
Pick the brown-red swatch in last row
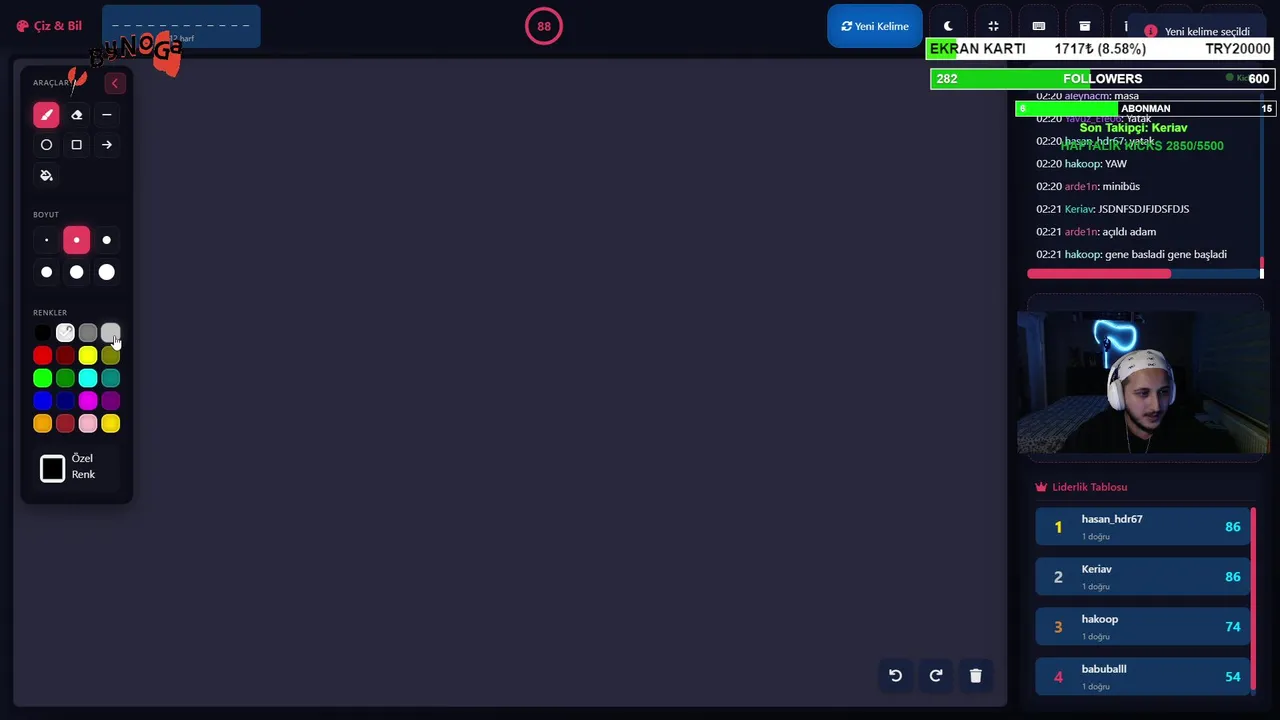(65, 424)
